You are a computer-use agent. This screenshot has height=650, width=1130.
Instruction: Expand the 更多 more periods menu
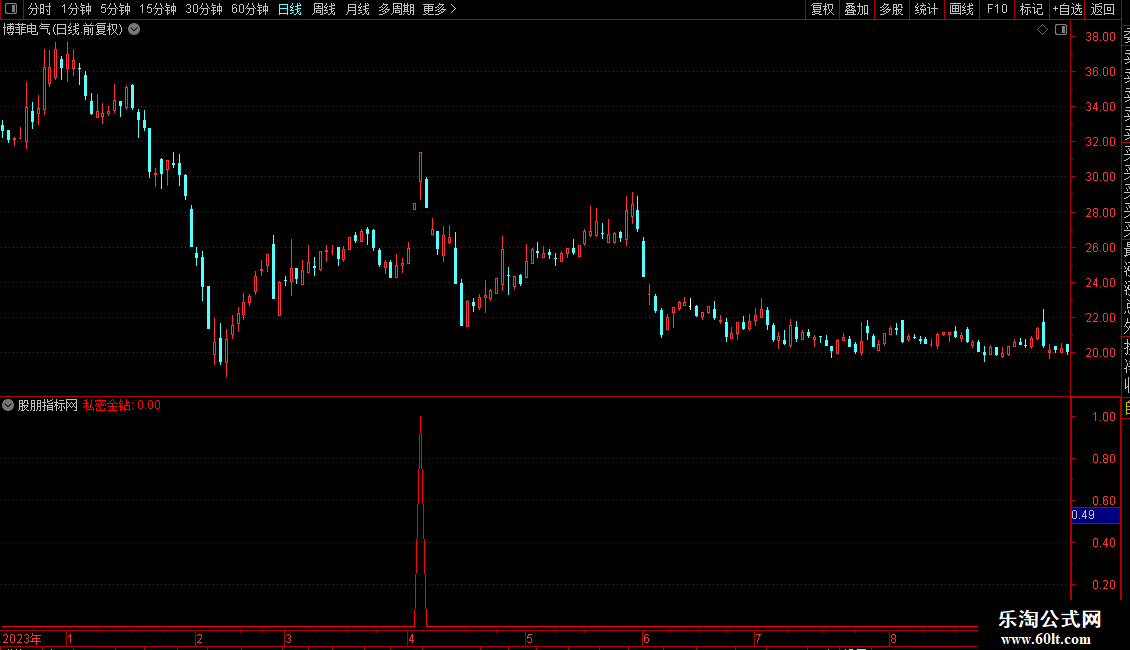(x=439, y=9)
